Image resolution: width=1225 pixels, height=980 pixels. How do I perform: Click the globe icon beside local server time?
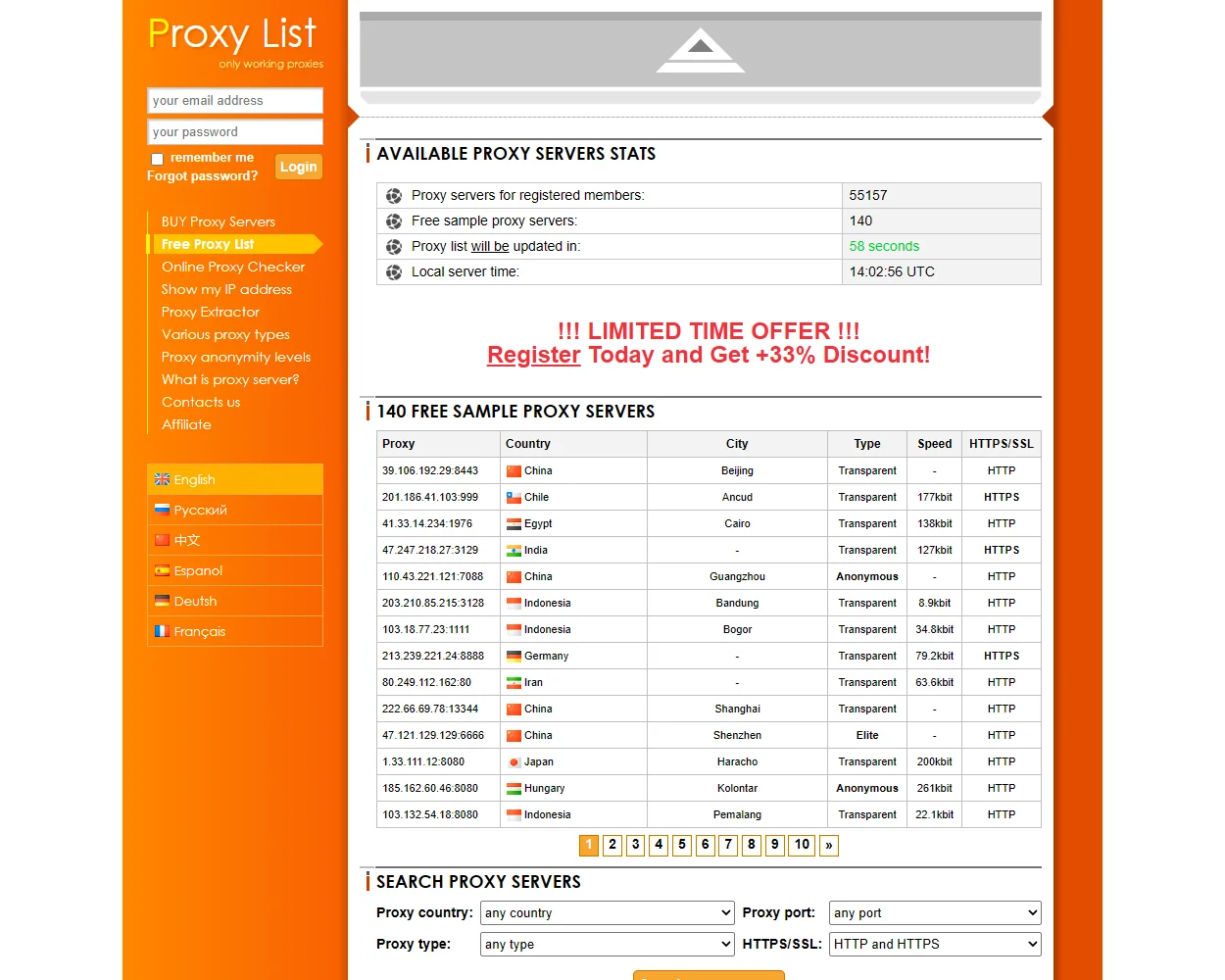click(x=394, y=272)
